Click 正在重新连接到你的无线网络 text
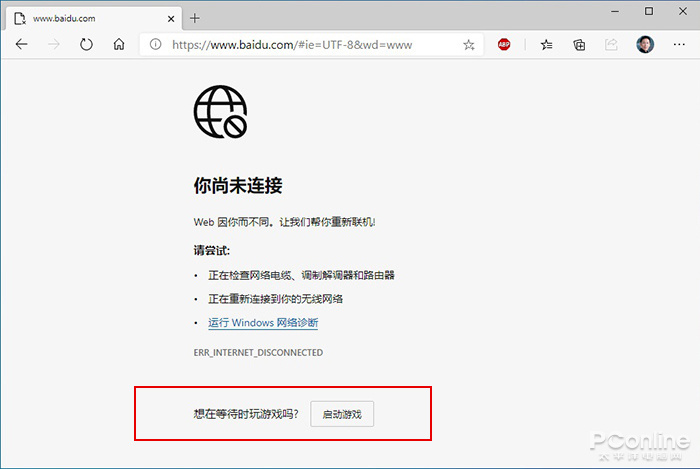This screenshot has width=700, height=469. click(275, 299)
